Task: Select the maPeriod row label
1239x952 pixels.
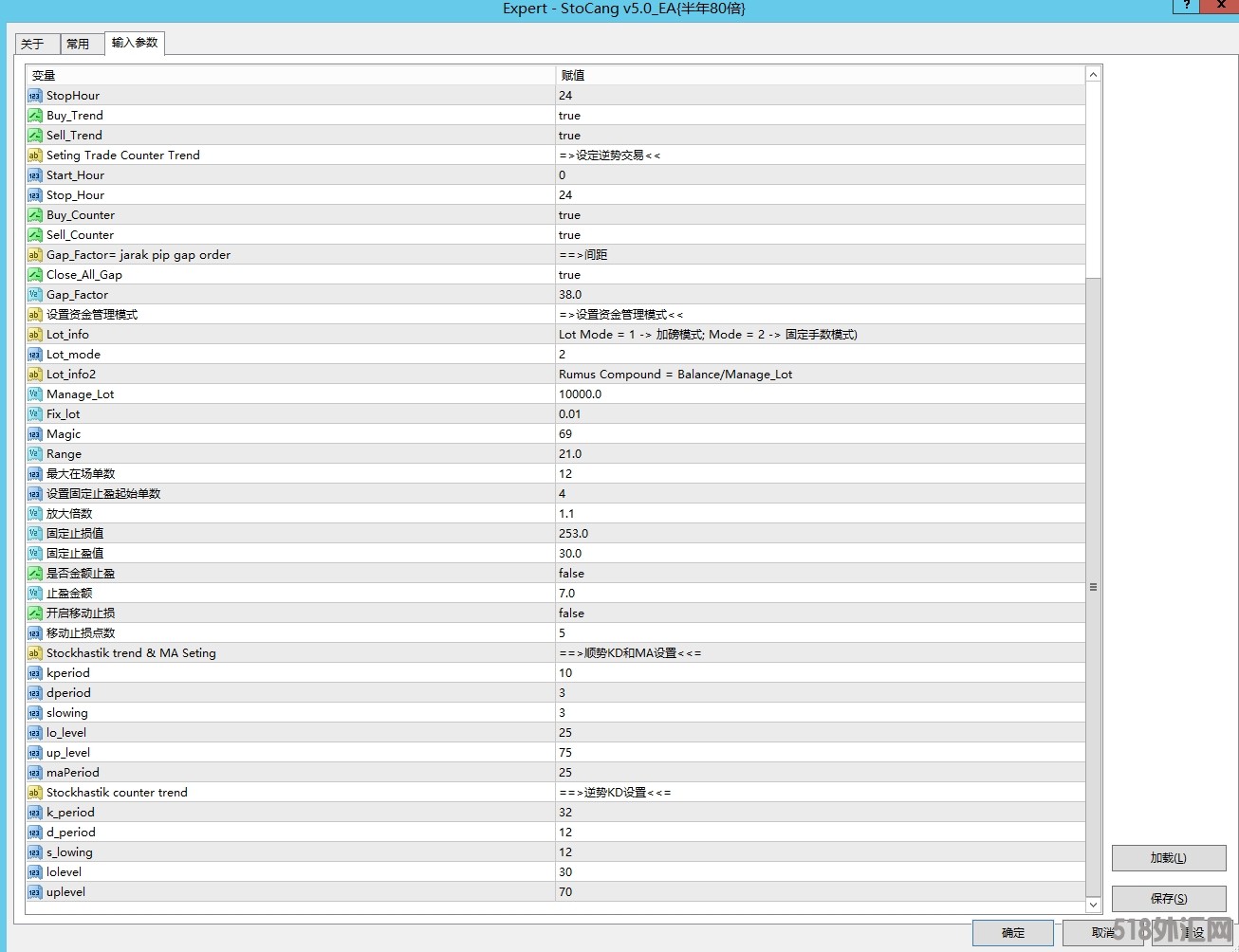Action: click(x=73, y=773)
